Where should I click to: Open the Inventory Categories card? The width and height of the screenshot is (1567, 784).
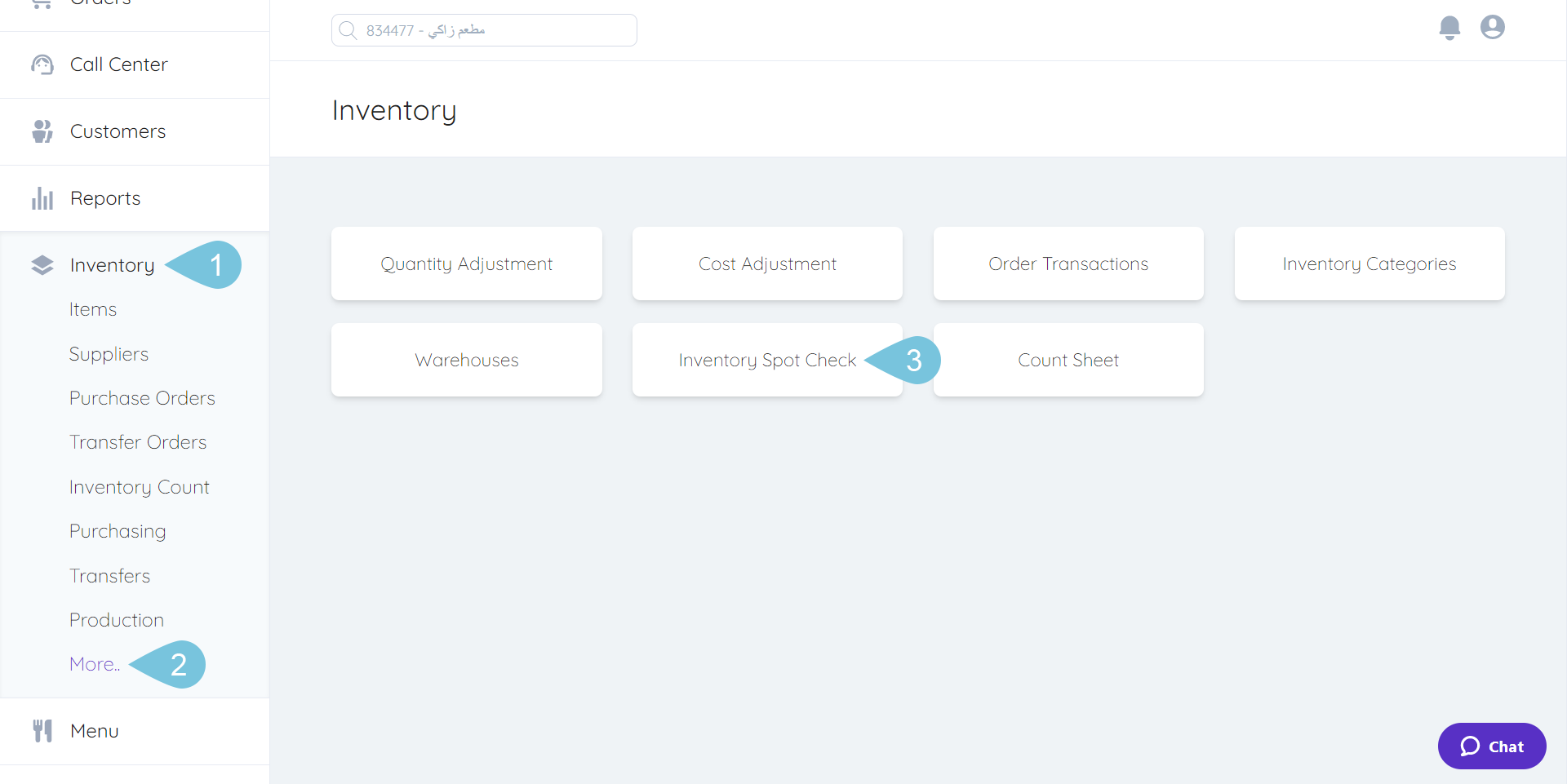point(1369,264)
